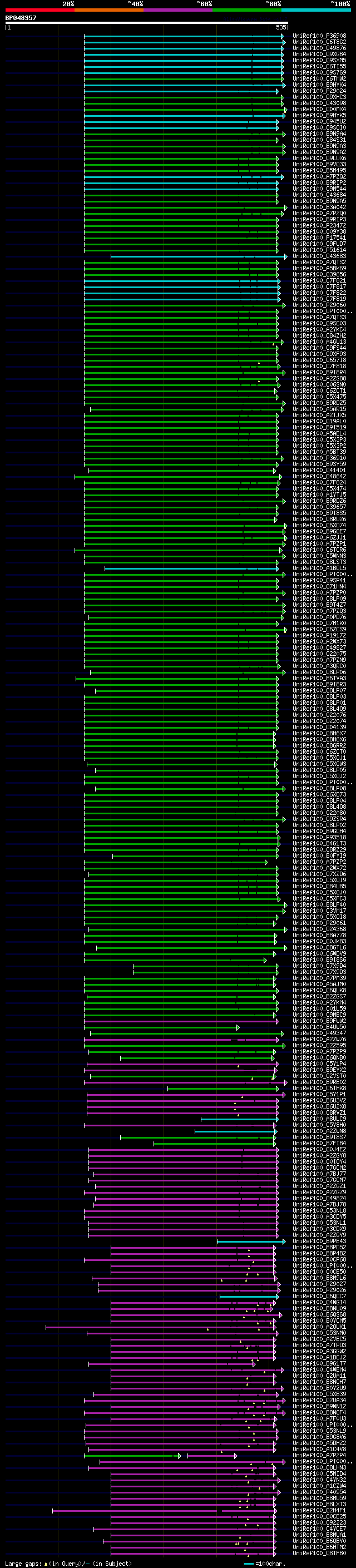Image resolution: width=356 pixels, height=1568 pixels.
Task: Select the BP048357 query label
Action: (21, 18)
